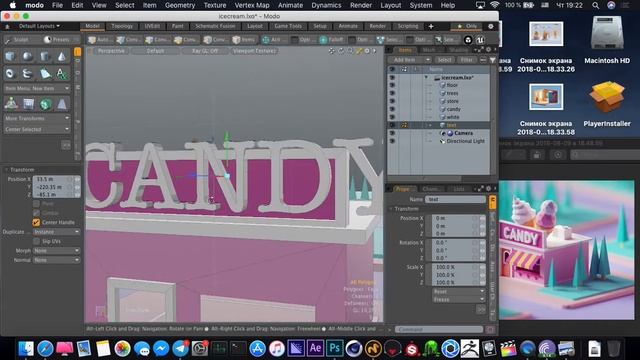Toggle visibility of trees item

coord(392,93)
